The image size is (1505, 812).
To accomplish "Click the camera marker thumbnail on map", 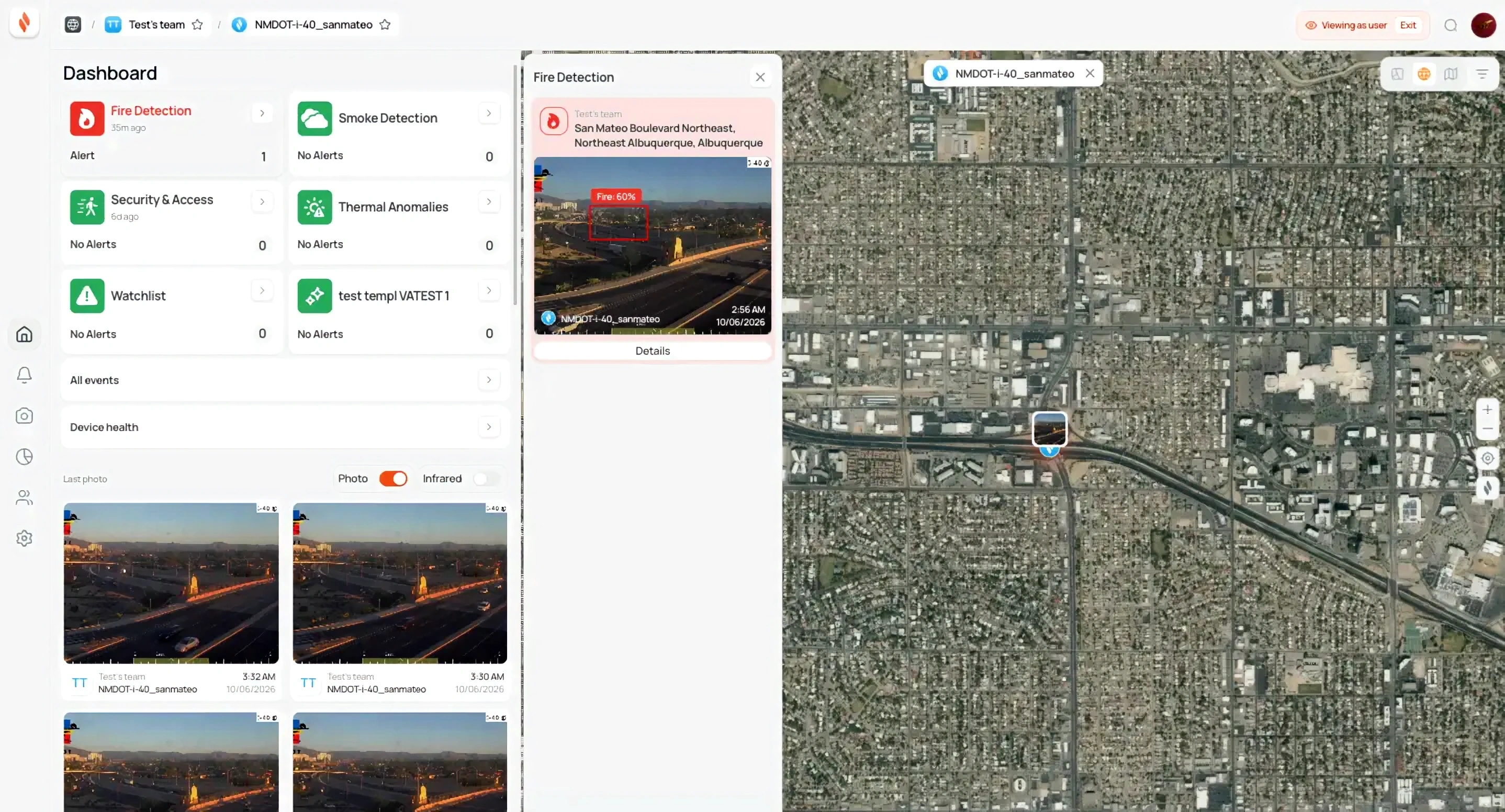I will click(x=1049, y=429).
